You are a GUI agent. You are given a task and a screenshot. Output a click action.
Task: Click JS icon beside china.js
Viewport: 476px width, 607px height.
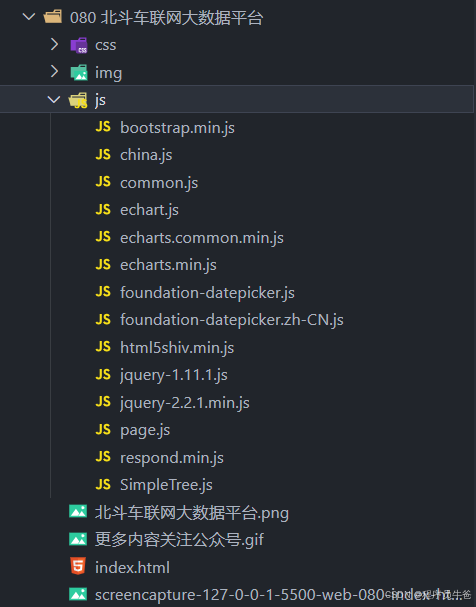pyautogui.click(x=103, y=154)
